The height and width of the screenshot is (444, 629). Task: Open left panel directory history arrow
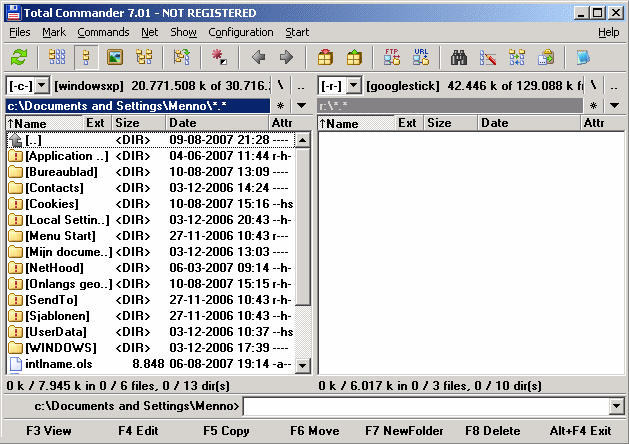[301, 106]
